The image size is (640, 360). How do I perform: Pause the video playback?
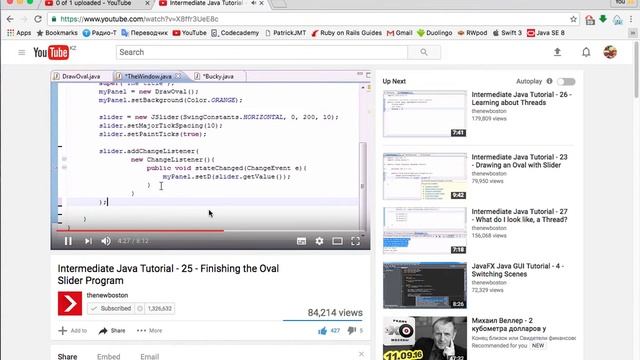tap(68, 241)
